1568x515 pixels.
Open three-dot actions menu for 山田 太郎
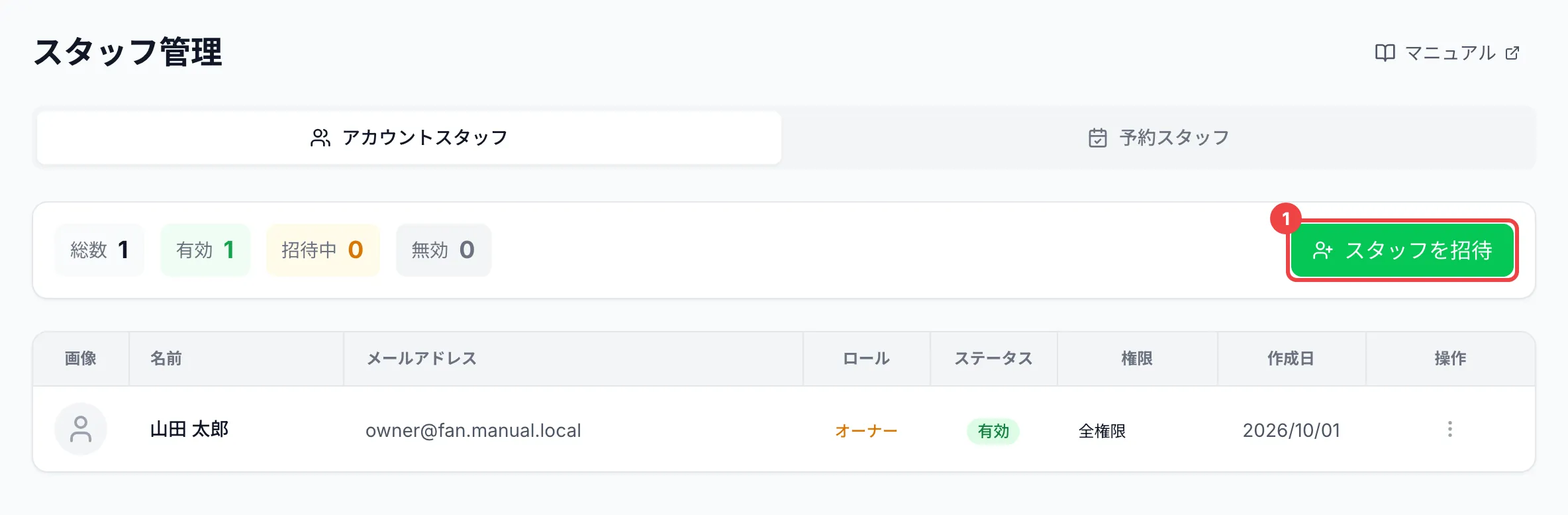(x=1450, y=429)
